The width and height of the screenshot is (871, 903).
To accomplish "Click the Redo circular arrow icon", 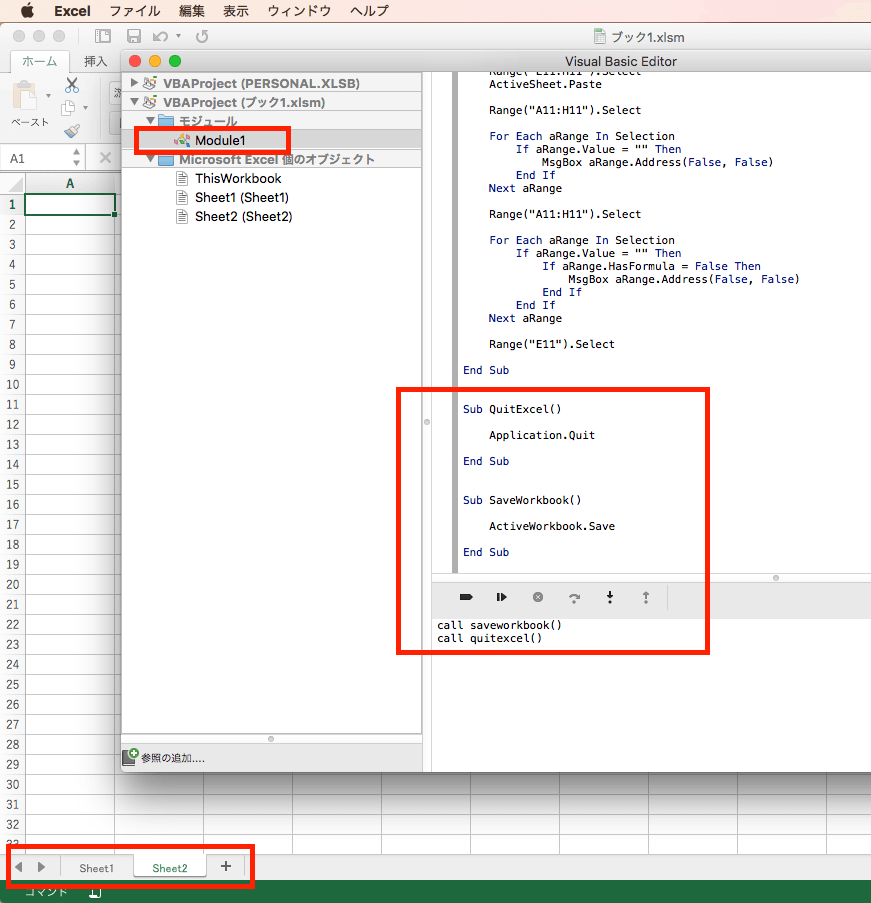I will tap(202, 37).
